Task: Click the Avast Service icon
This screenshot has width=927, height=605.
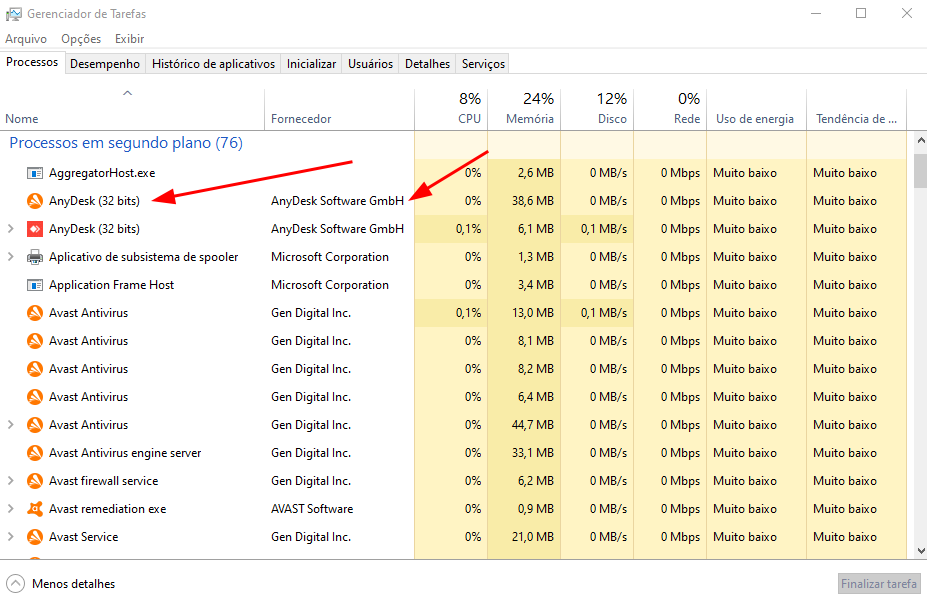Action: 35,537
